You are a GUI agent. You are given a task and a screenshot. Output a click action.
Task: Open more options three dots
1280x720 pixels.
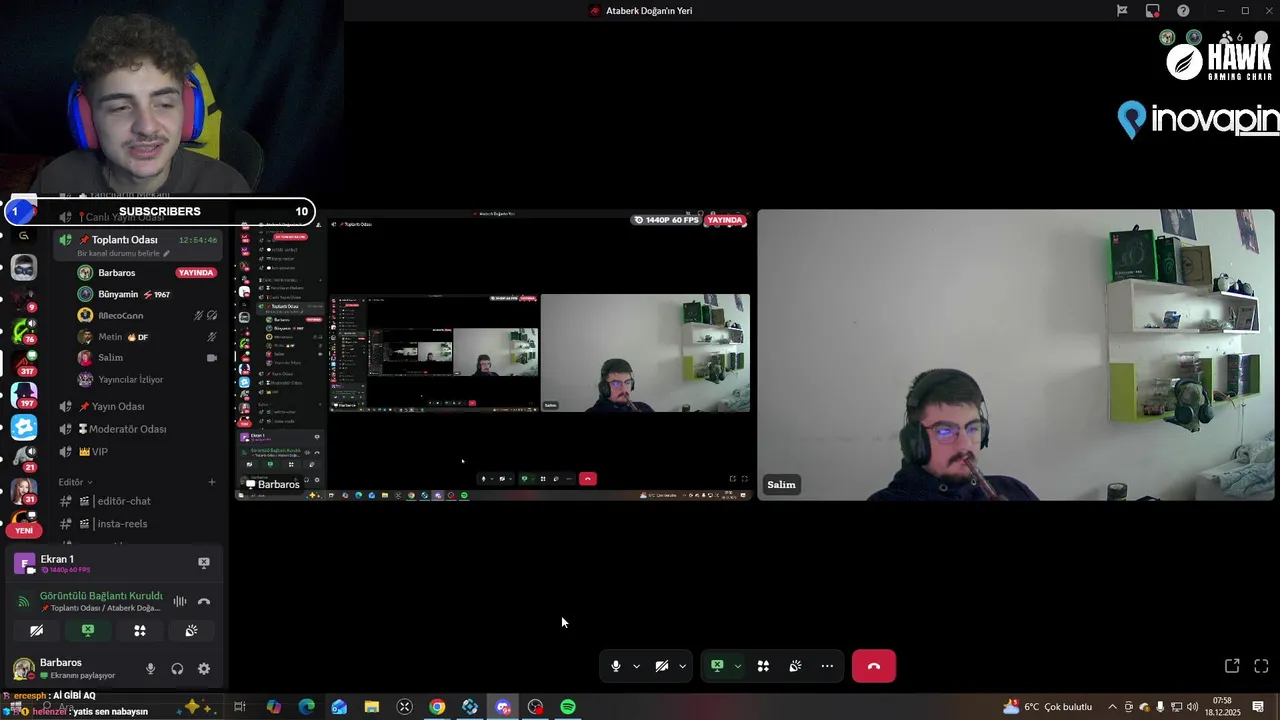[827, 666]
